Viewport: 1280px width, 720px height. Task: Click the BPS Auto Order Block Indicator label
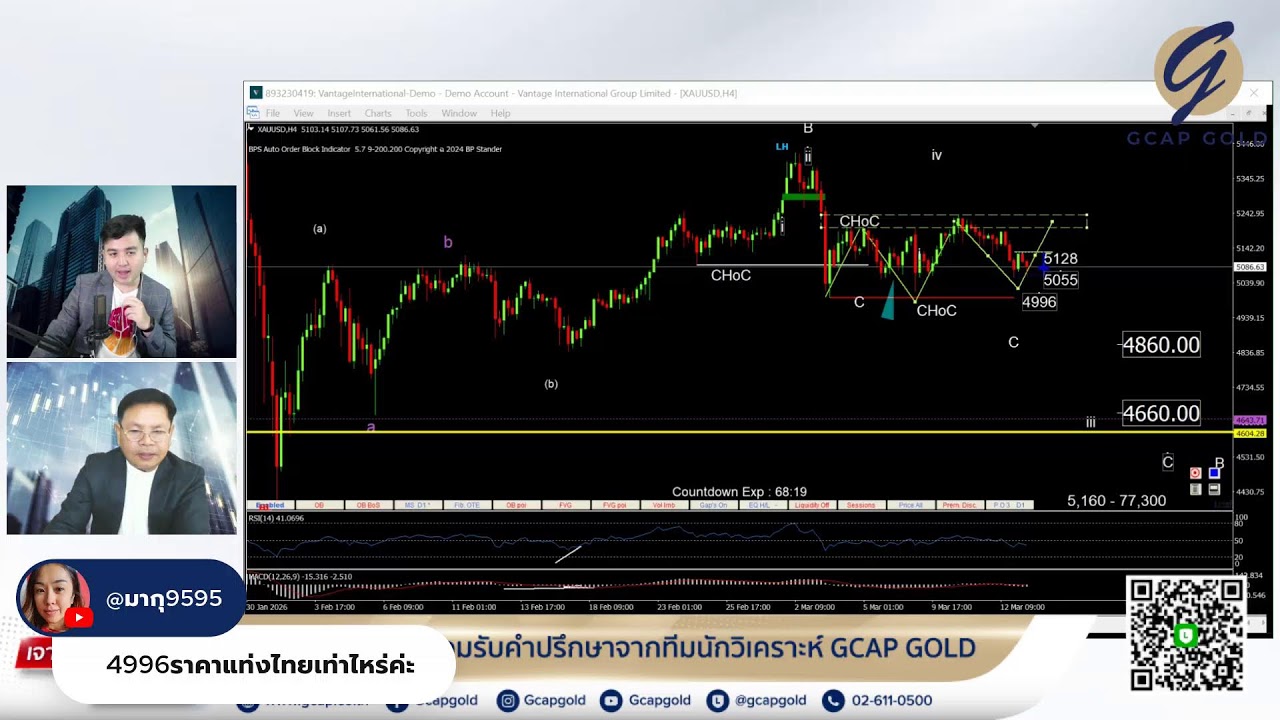[375, 149]
